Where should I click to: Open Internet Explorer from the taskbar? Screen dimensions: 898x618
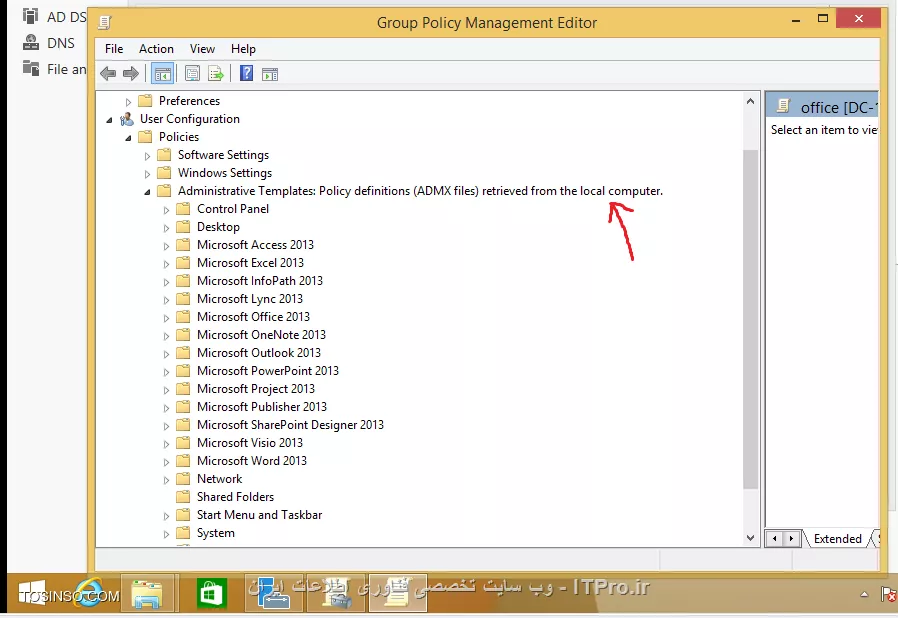[87, 593]
